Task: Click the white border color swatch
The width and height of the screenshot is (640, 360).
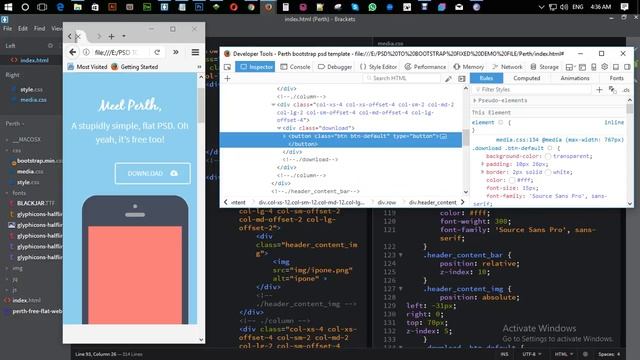Action: (x=548, y=172)
